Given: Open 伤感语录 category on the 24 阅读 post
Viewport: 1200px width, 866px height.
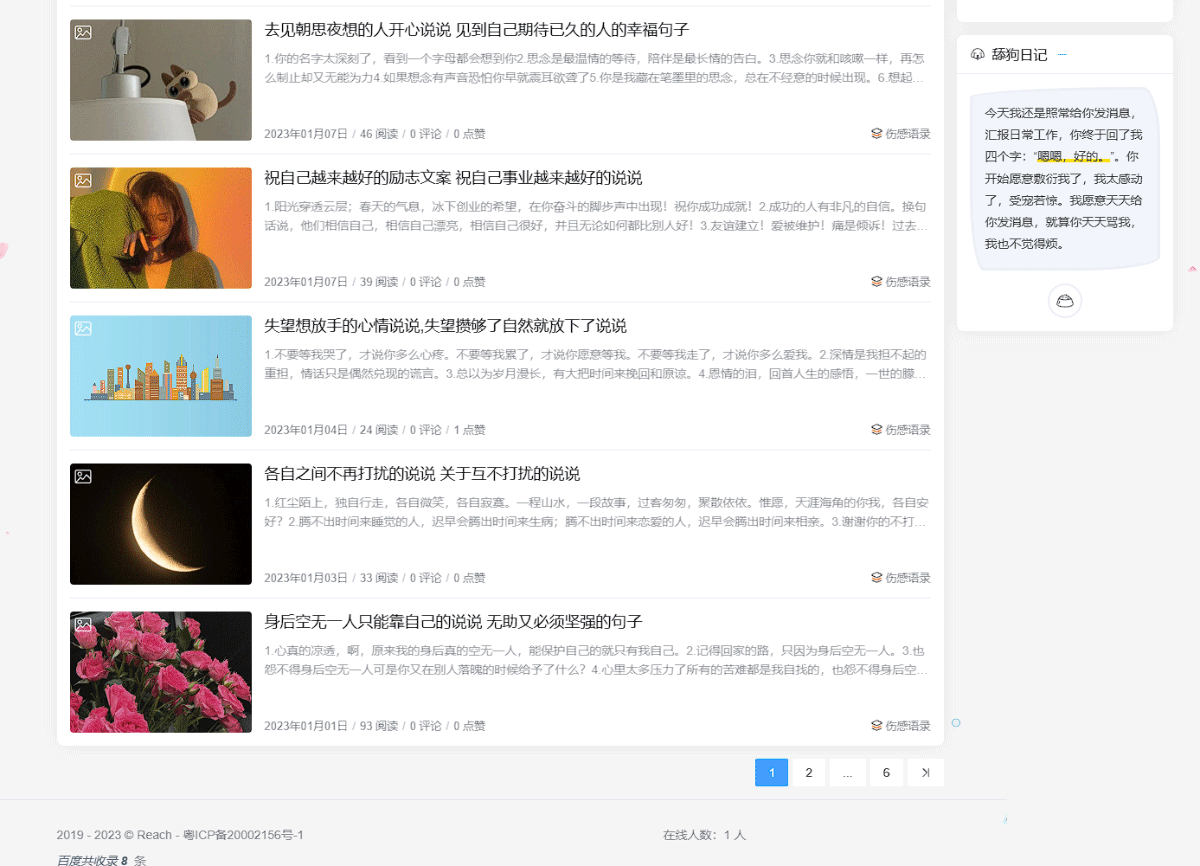Looking at the screenshot, I should click(x=908, y=430).
